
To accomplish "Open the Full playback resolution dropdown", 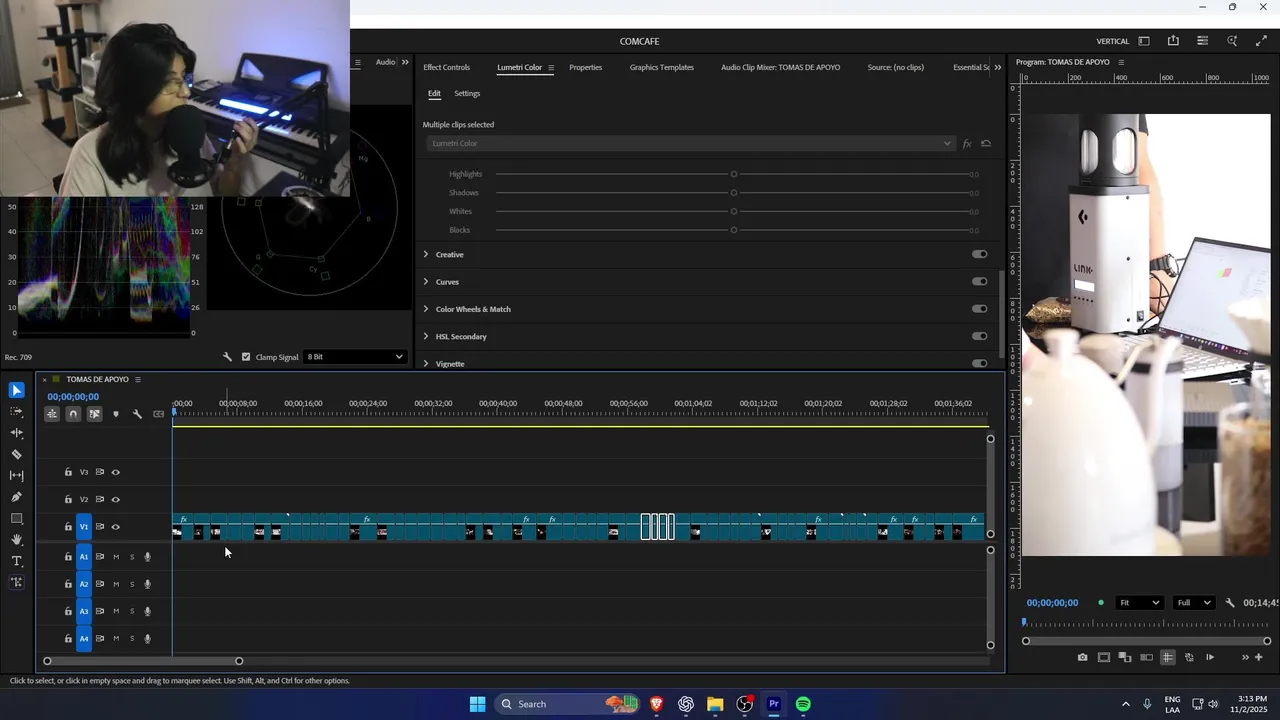I will [x=1193, y=603].
